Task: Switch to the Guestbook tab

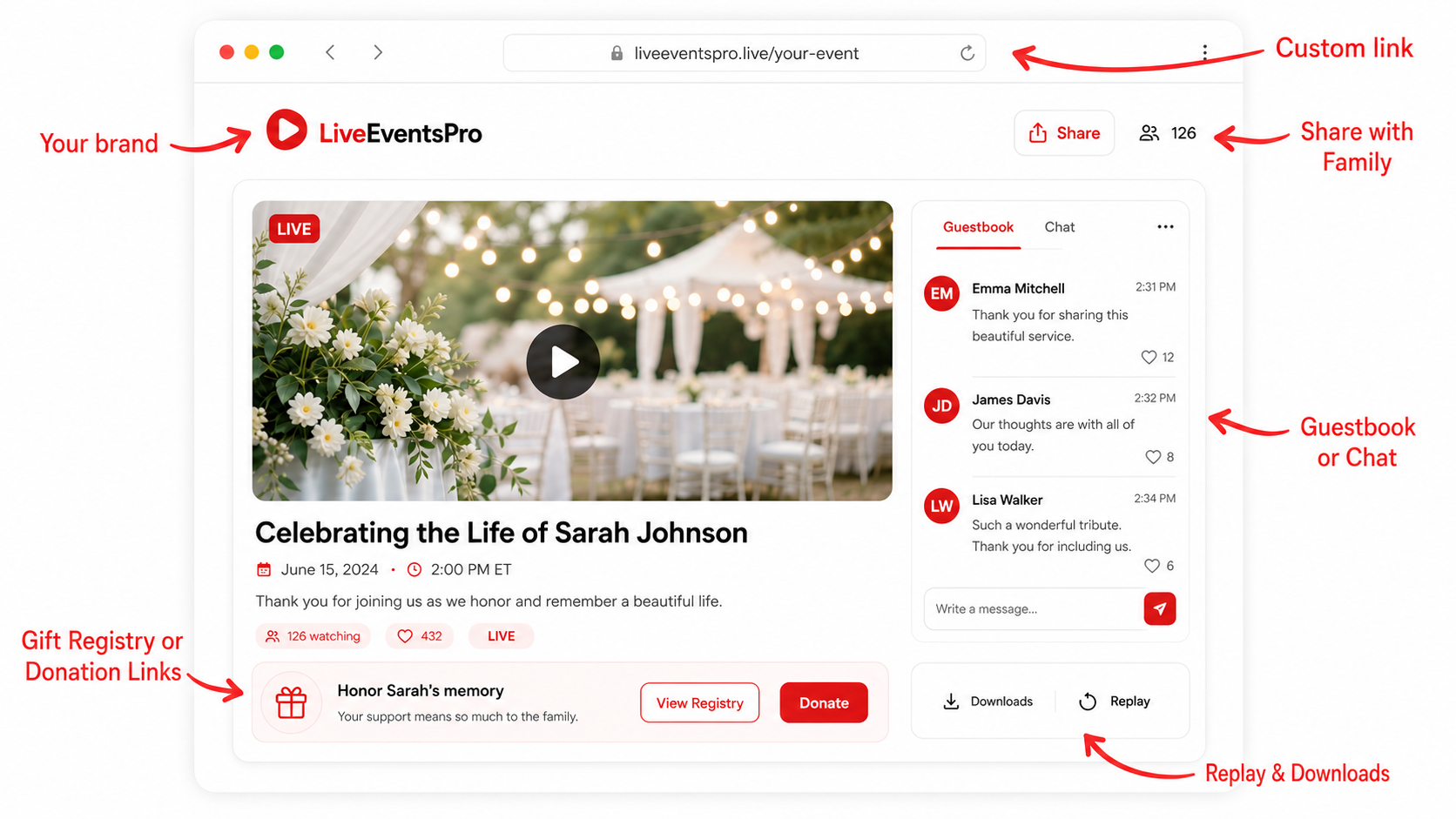Action: (978, 227)
